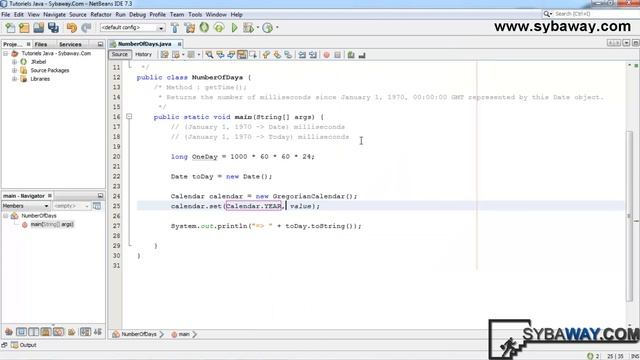Click the Stop Macro Recording icon
The width and height of the screenshot is (640, 360).
(338, 55)
